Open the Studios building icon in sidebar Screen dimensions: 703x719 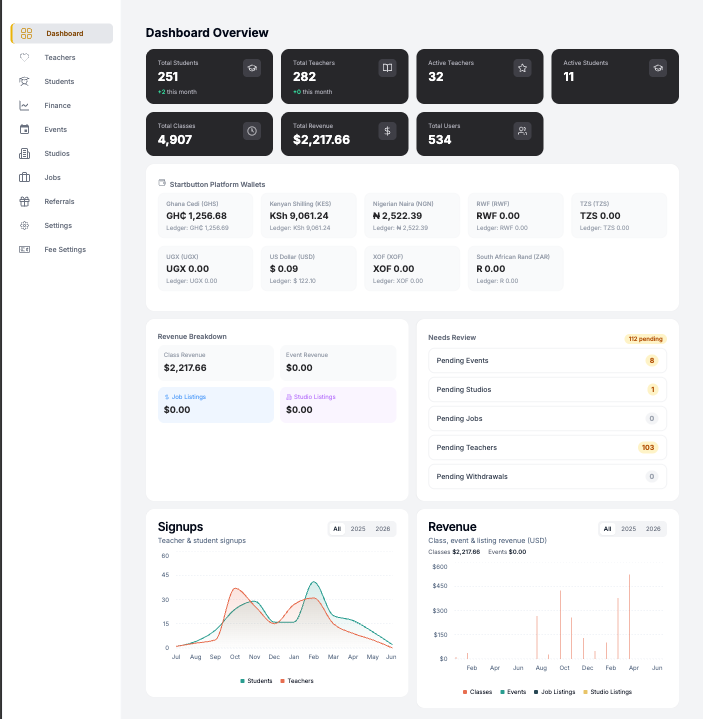[x=24, y=154]
